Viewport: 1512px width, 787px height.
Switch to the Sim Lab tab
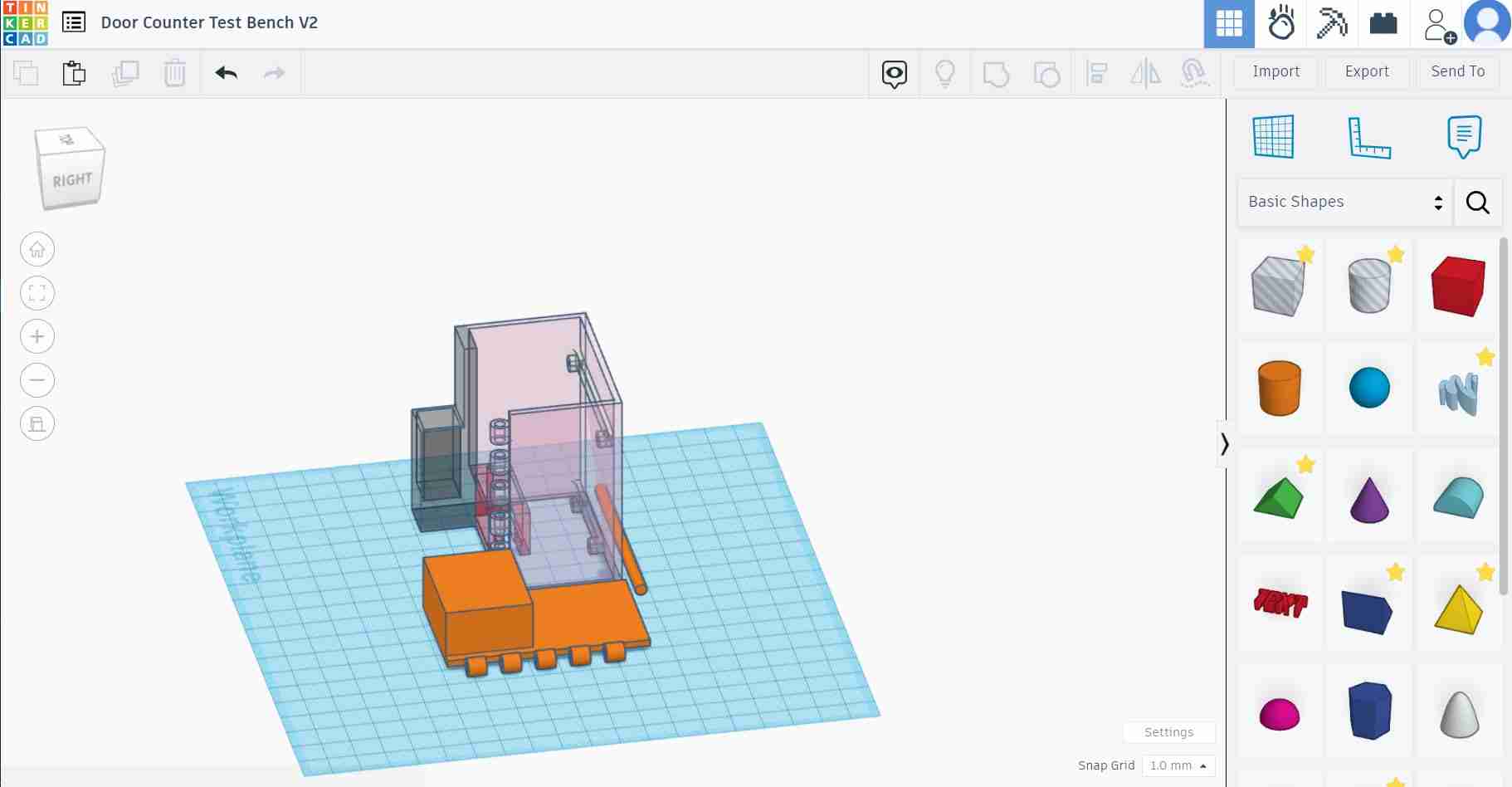pyautogui.click(x=1281, y=23)
